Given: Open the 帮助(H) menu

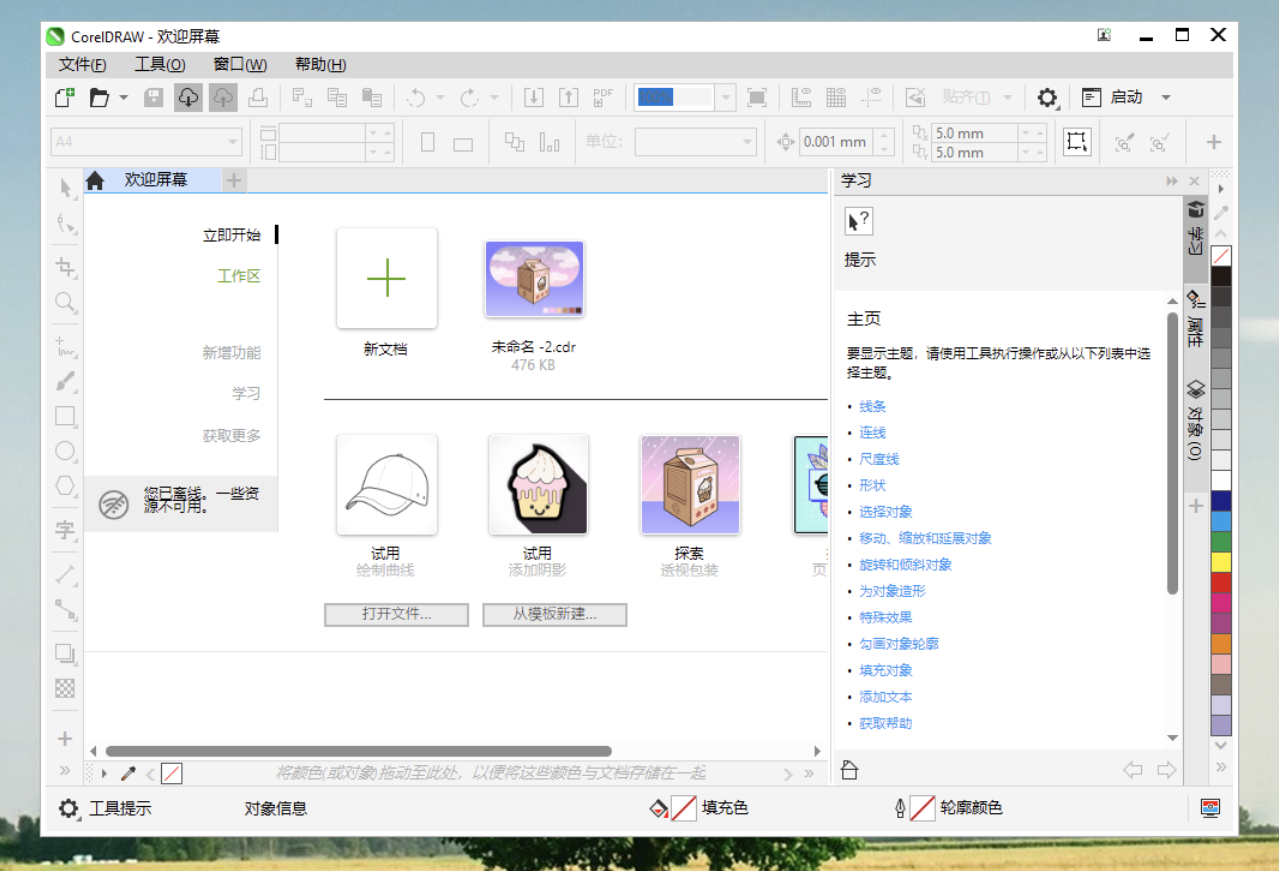Looking at the screenshot, I should pyautogui.click(x=320, y=65).
